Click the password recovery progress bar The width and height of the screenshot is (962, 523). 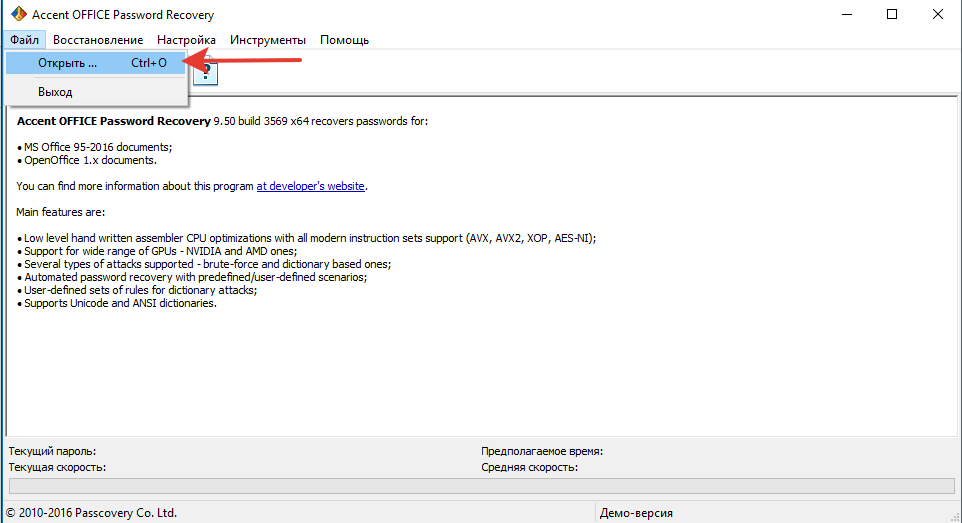click(x=480, y=486)
